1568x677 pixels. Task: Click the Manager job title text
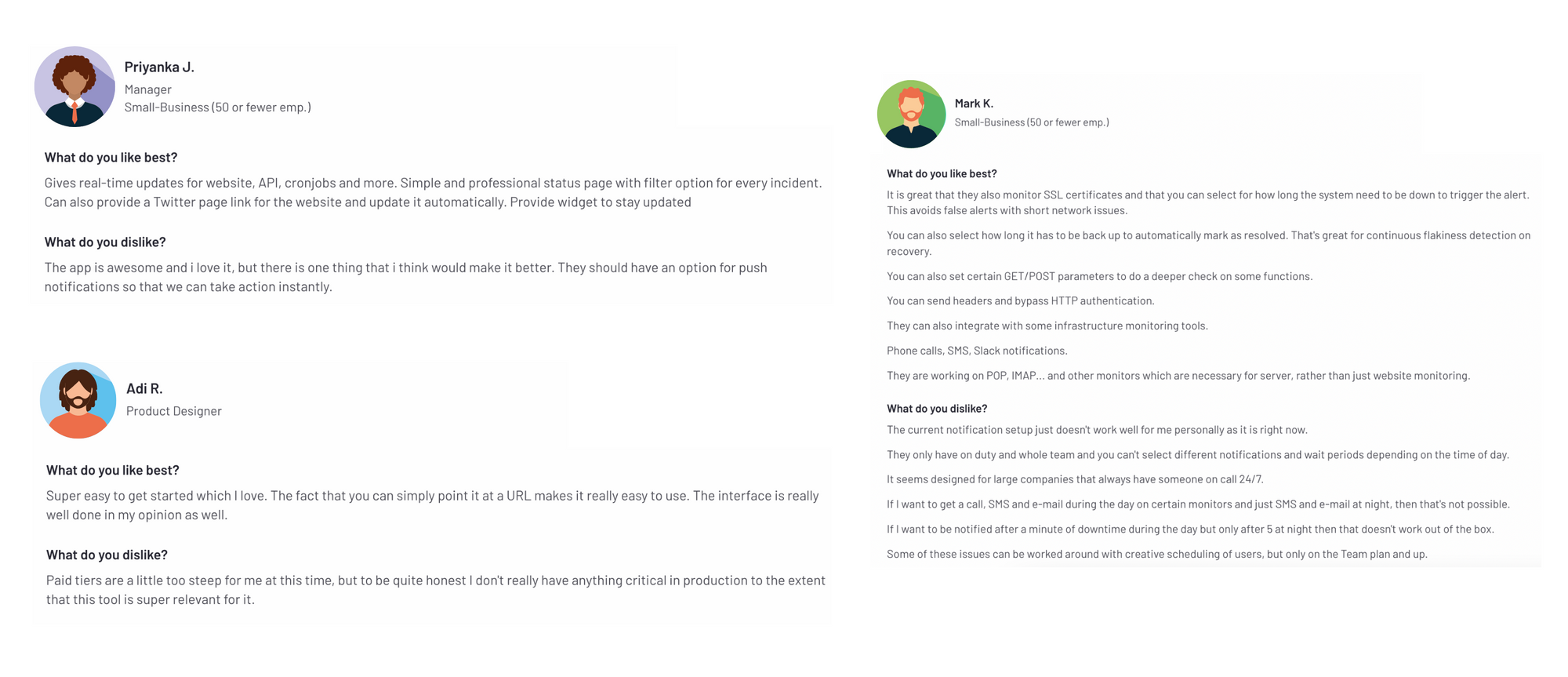(147, 89)
